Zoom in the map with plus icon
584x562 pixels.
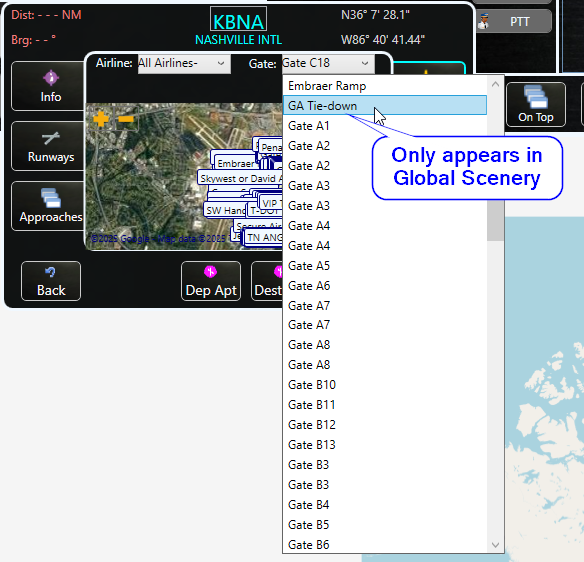pyautogui.click(x=101, y=119)
